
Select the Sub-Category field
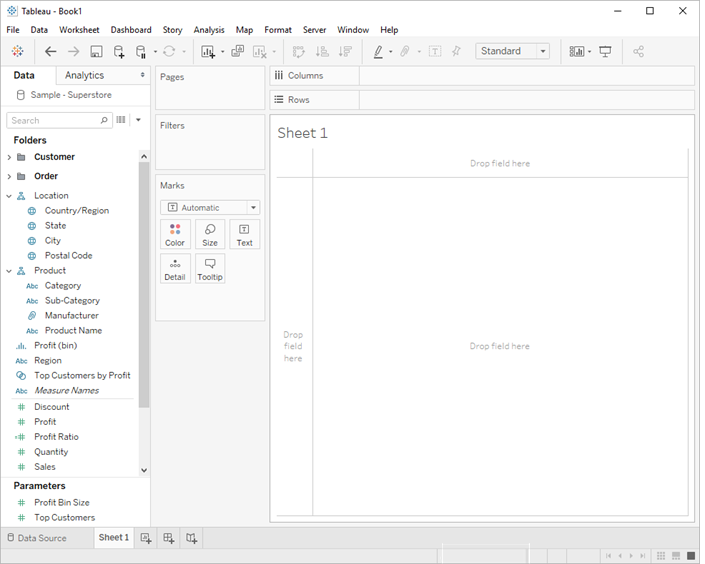pyautogui.click(x=72, y=301)
